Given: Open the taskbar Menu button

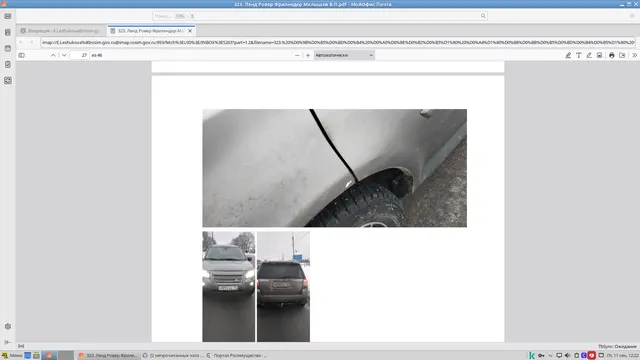Looking at the screenshot, I should pyautogui.click(x=12, y=356).
